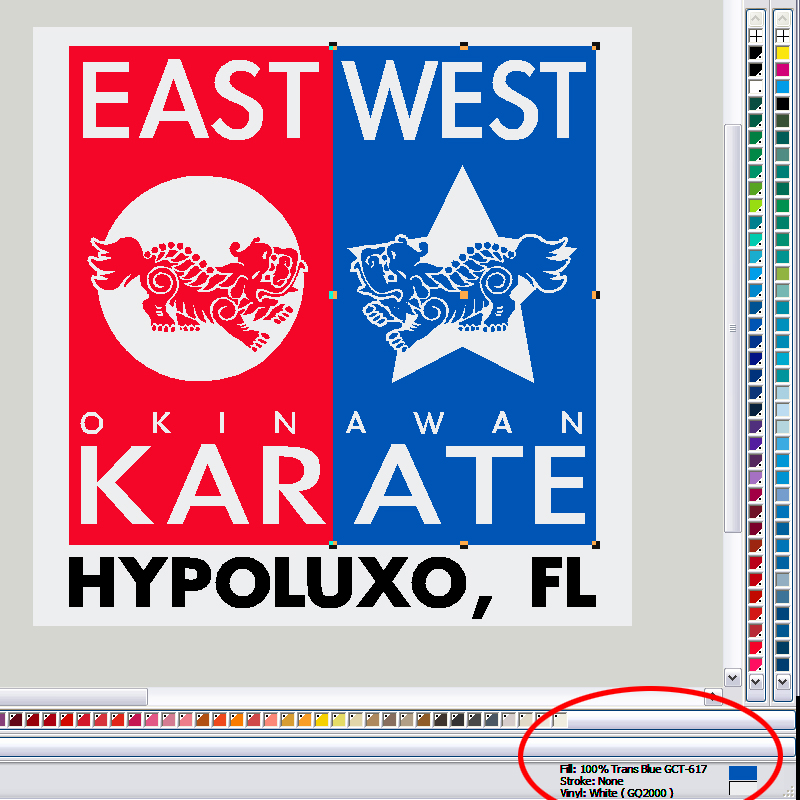Select the lime green swatch in the left palette

click(755, 206)
